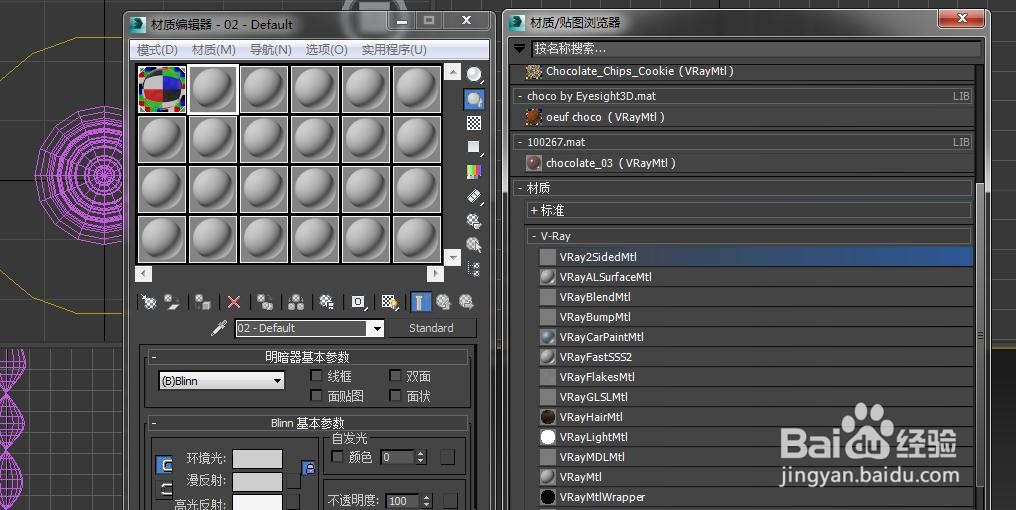
Task: Click the Make Preview film icon
Action: coord(474,196)
